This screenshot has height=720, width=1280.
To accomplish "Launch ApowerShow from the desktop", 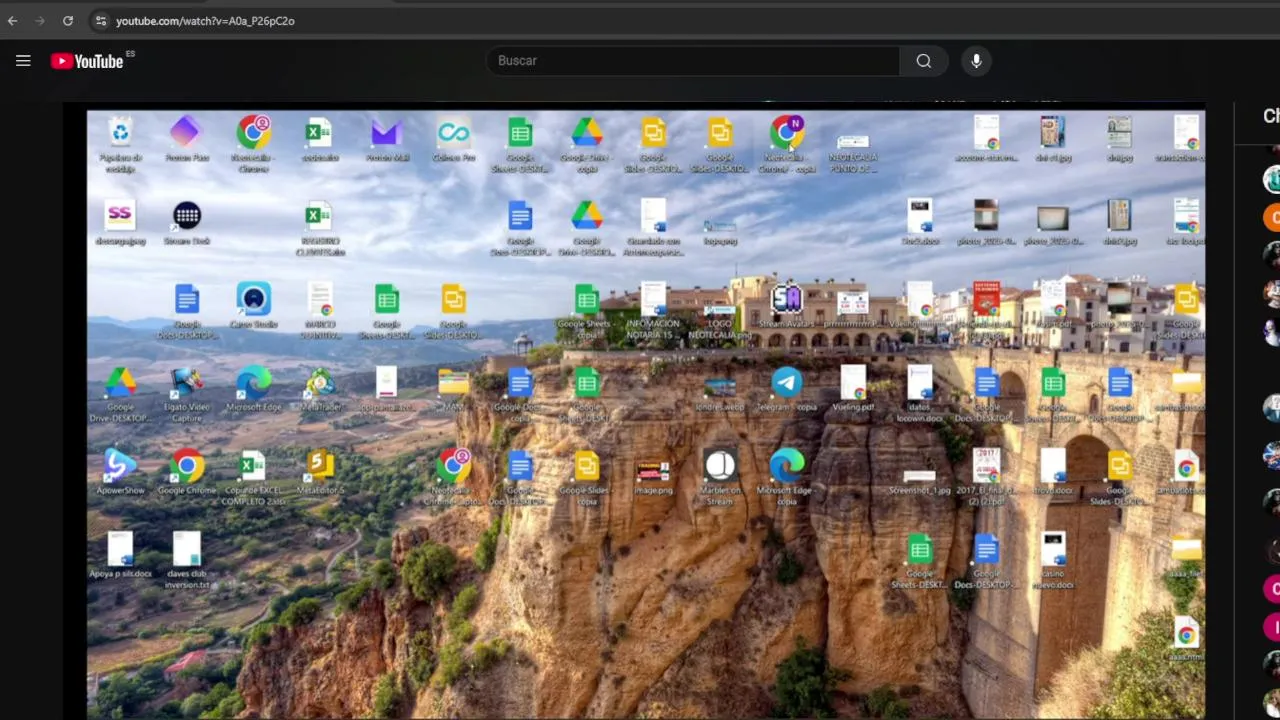I will (120, 472).
